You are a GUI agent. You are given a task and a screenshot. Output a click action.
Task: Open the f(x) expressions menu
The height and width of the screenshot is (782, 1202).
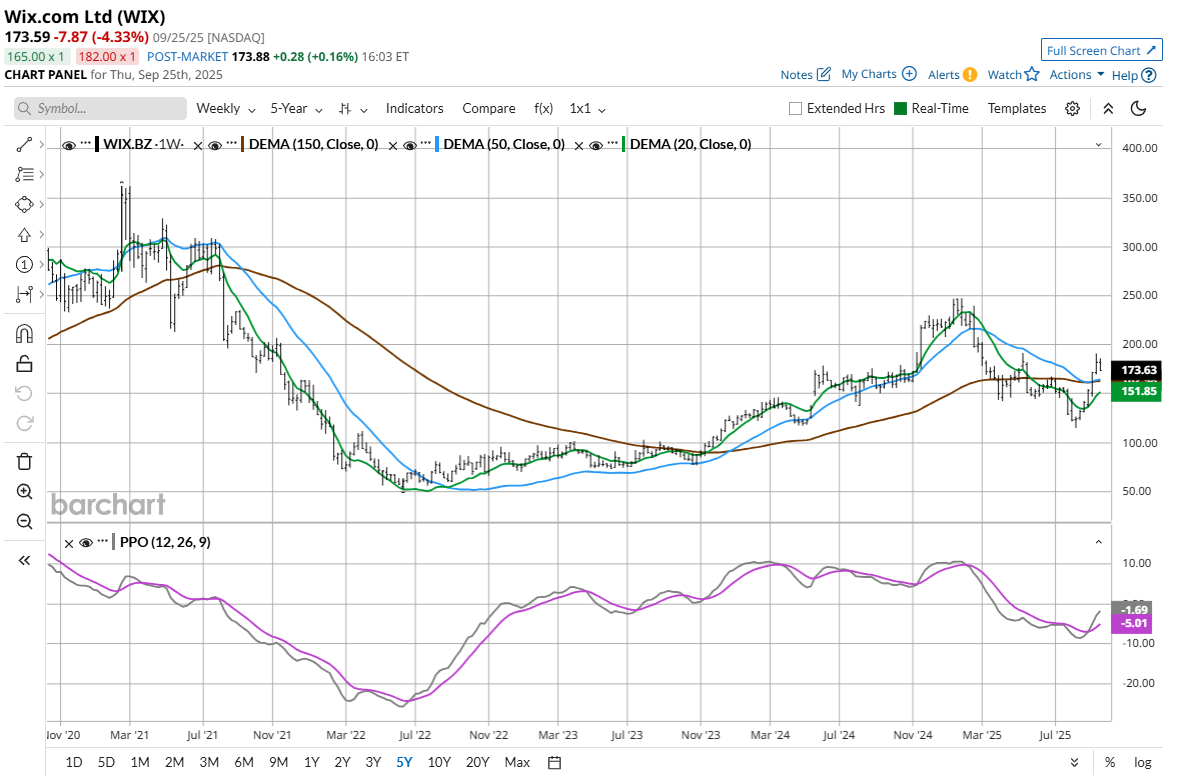coord(544,108)
